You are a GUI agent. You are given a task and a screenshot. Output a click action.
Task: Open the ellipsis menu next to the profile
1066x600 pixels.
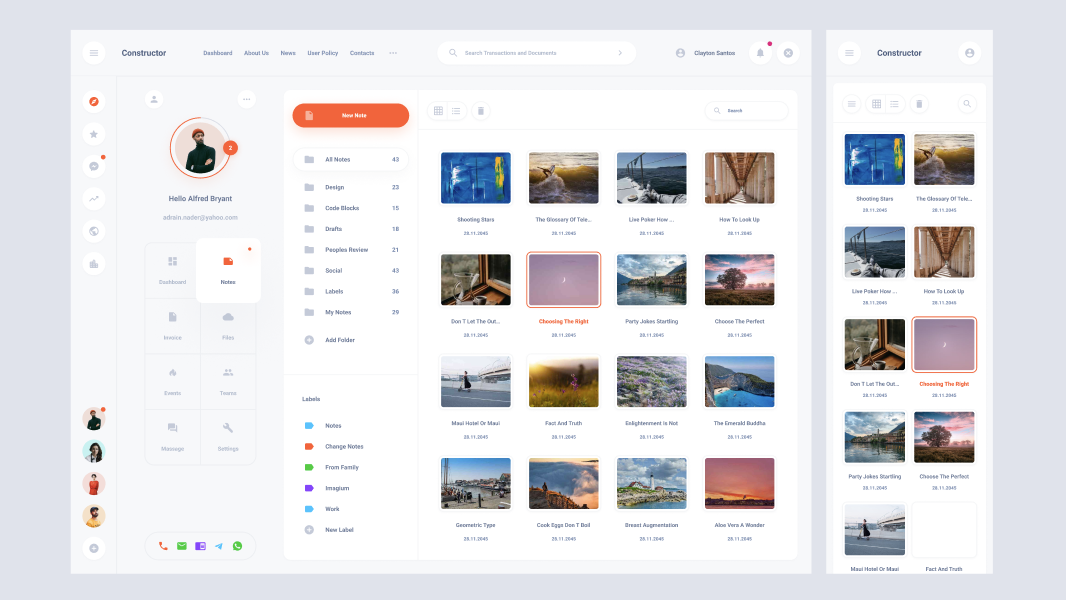click(246, 99)
